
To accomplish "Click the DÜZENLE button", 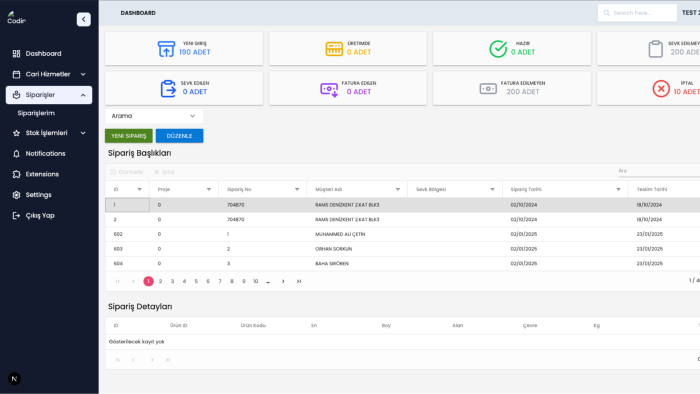I will click(x=179, y=136).
